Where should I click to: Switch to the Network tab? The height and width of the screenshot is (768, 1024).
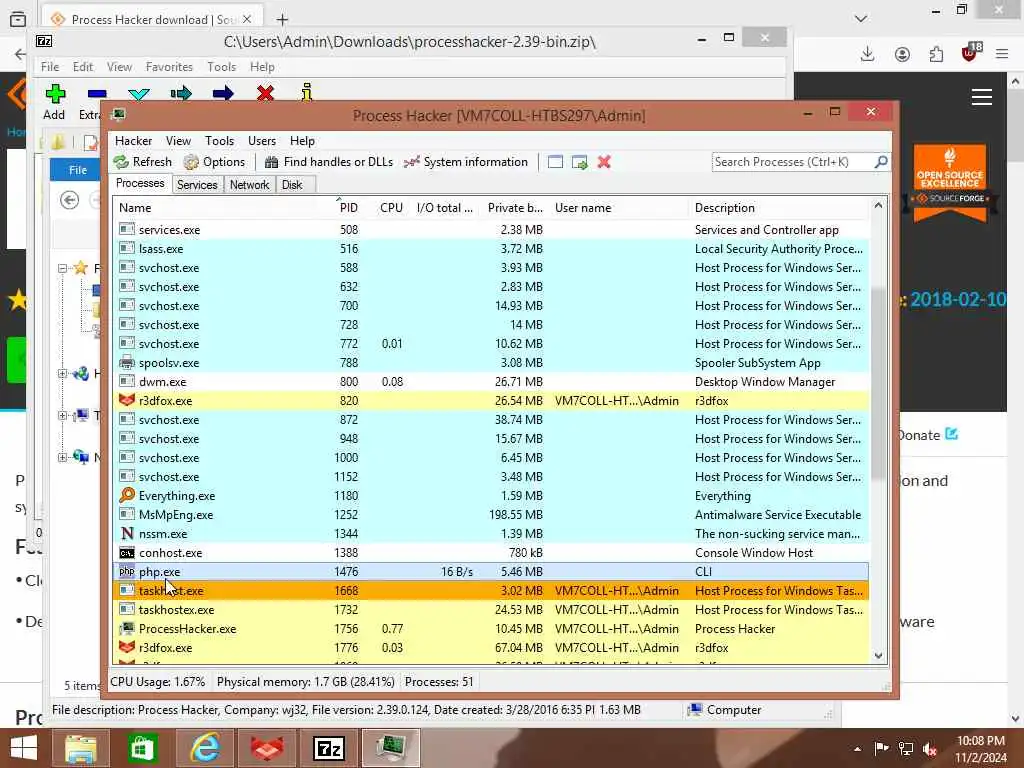tap(249, 185)
